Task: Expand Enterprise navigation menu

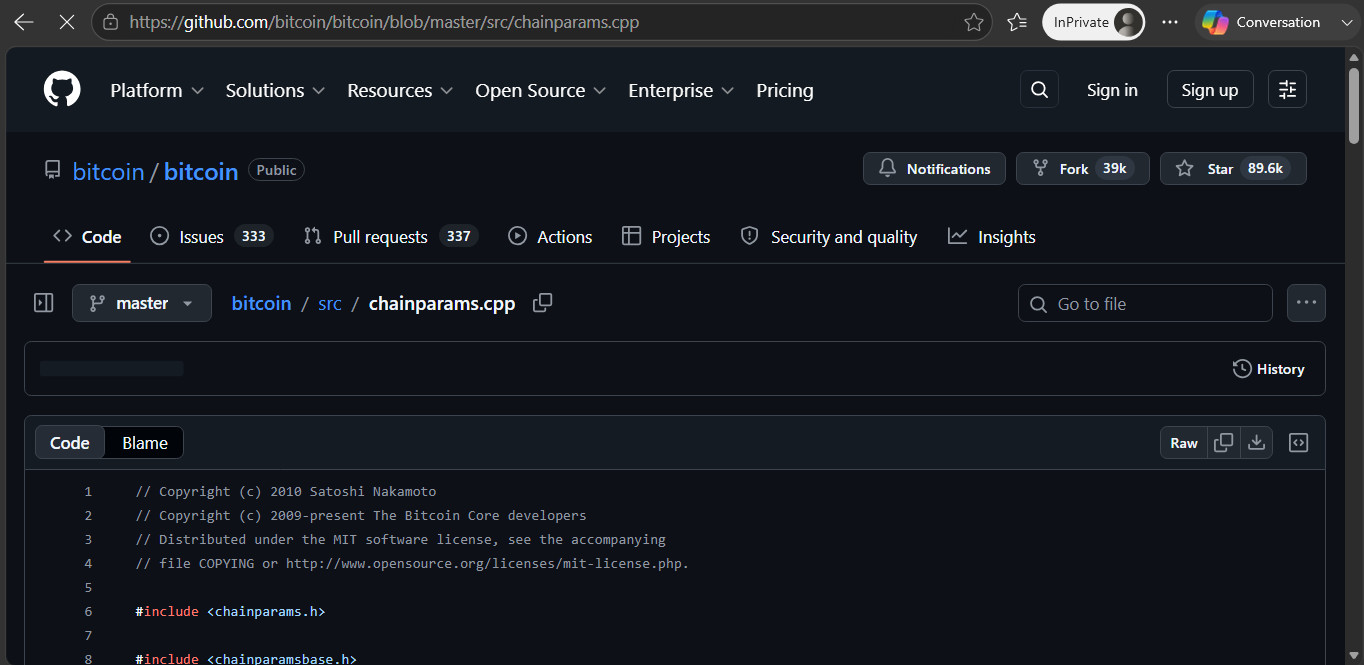Action: coord(681,90)
